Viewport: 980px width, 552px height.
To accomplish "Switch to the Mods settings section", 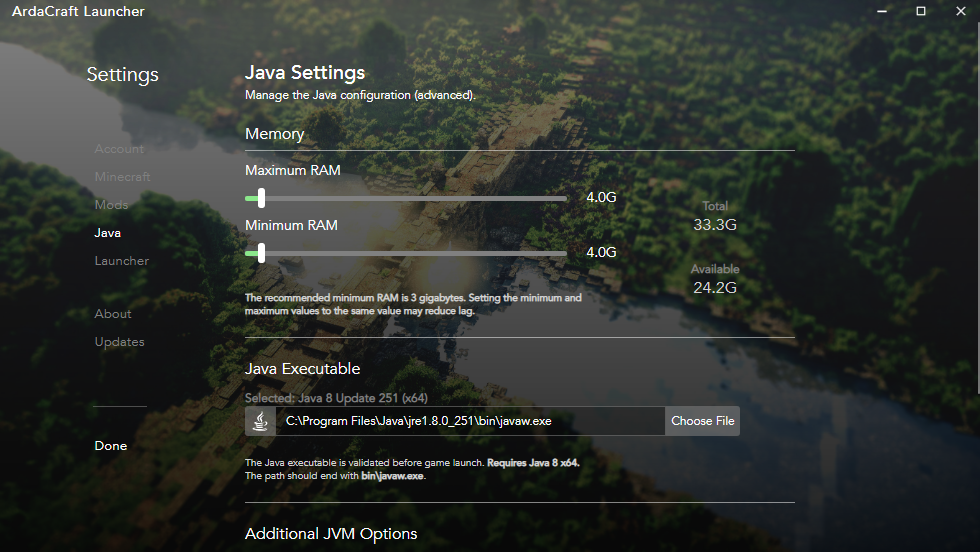I will pos(111,204).
